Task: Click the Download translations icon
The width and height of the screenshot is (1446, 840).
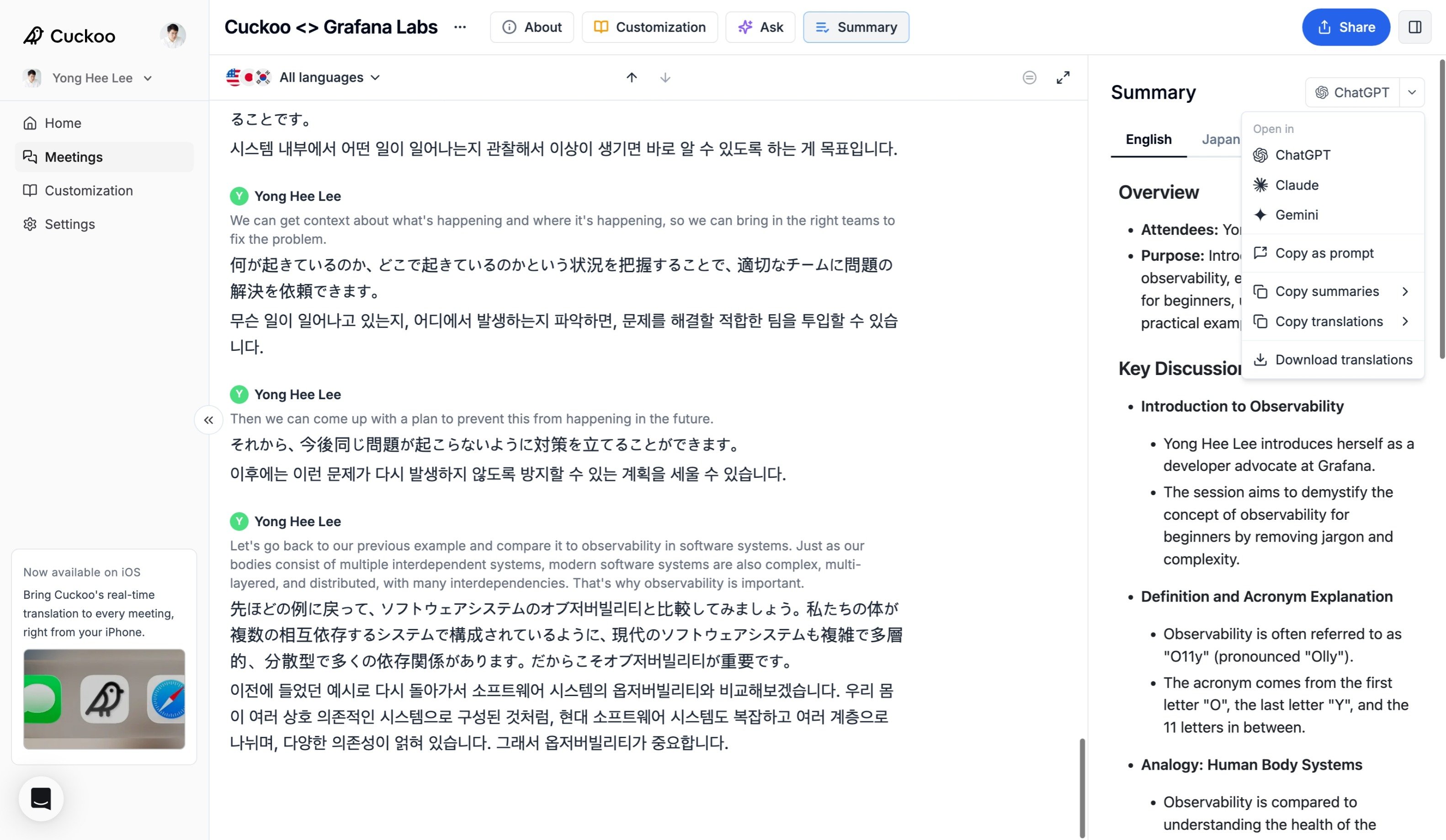Action: [1260, 359]
